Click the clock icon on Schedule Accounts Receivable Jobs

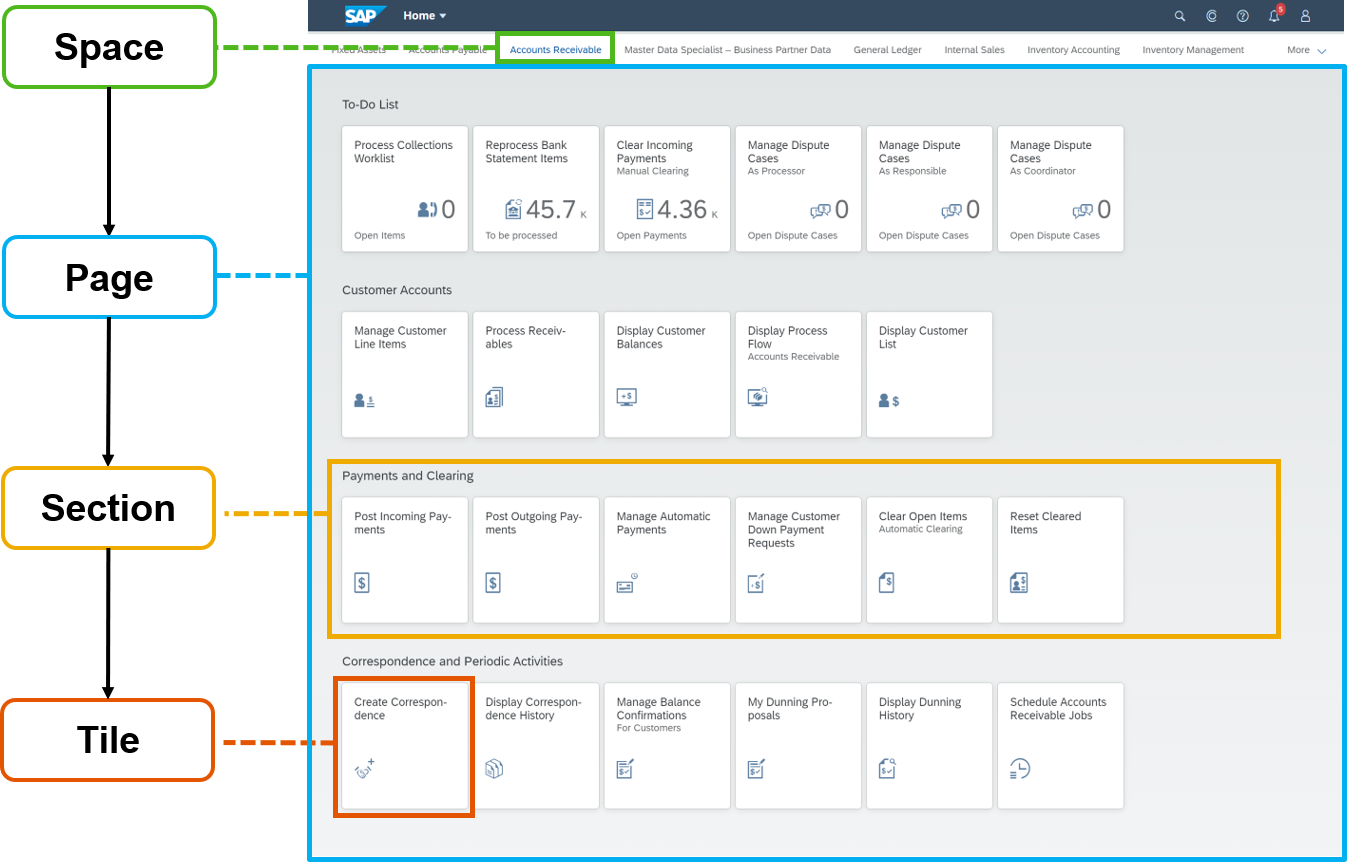(1018, 768)
